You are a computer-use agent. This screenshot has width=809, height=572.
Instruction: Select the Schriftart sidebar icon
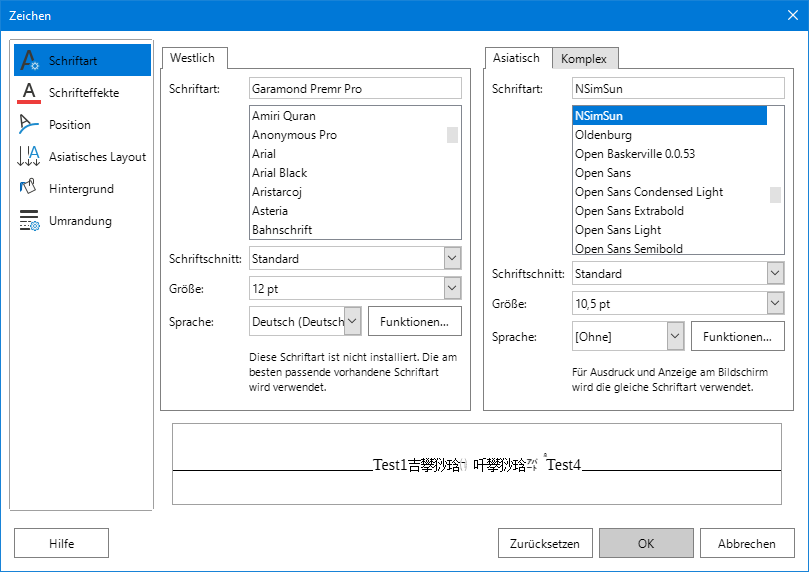click(x=29, y=61)
